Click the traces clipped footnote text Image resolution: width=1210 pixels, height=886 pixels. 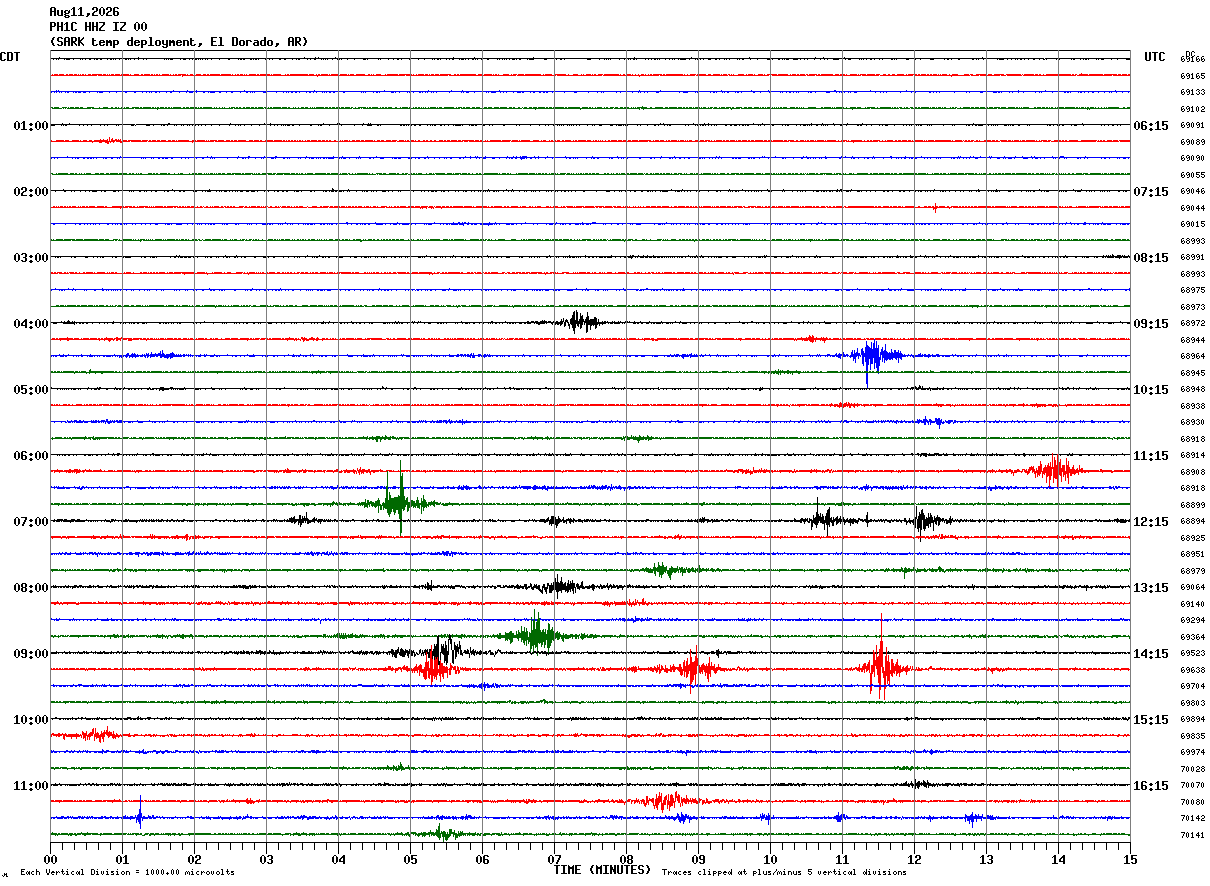click(784, 872)
